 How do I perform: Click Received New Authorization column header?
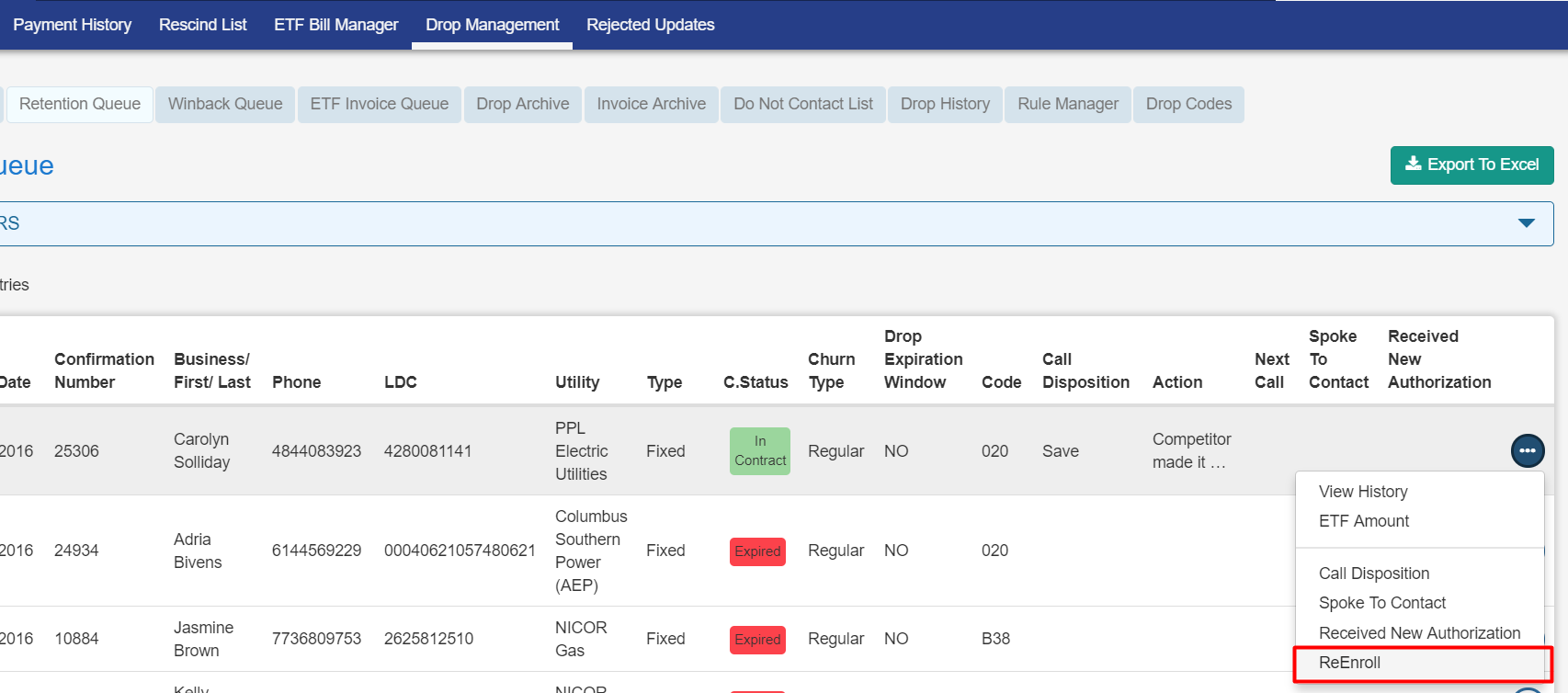(x=1439, y=359)
